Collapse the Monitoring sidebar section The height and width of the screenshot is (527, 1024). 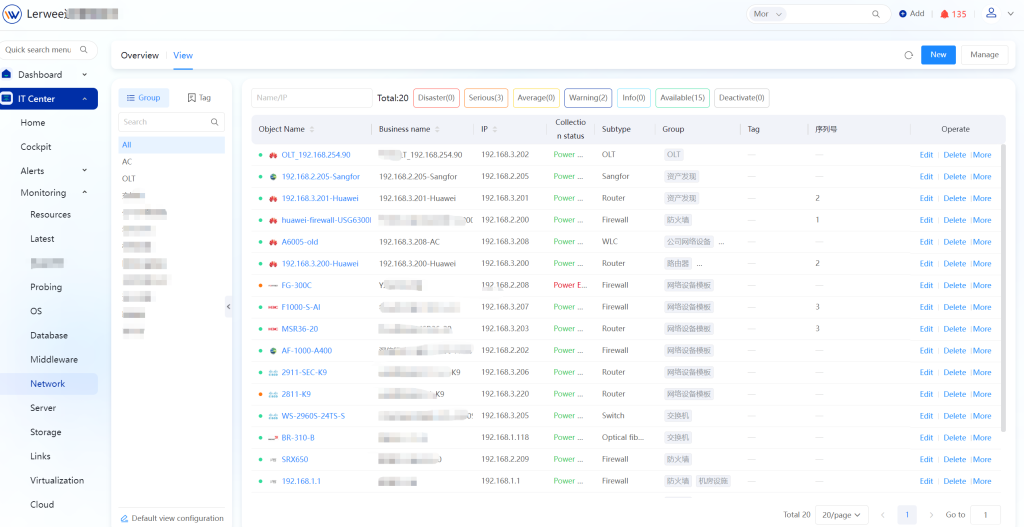click(84, 193)
